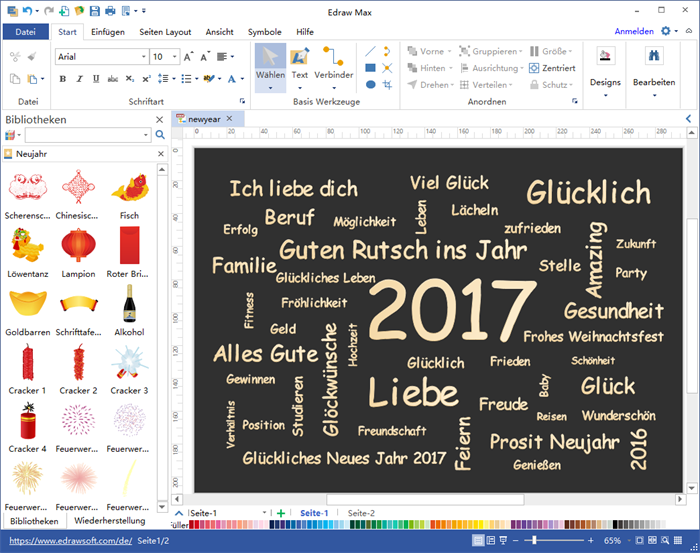Image resolution: width=700 pixels, height=553 pixels.
Task: Open the edrawsoft.com link in status bar
Action: 71,541
